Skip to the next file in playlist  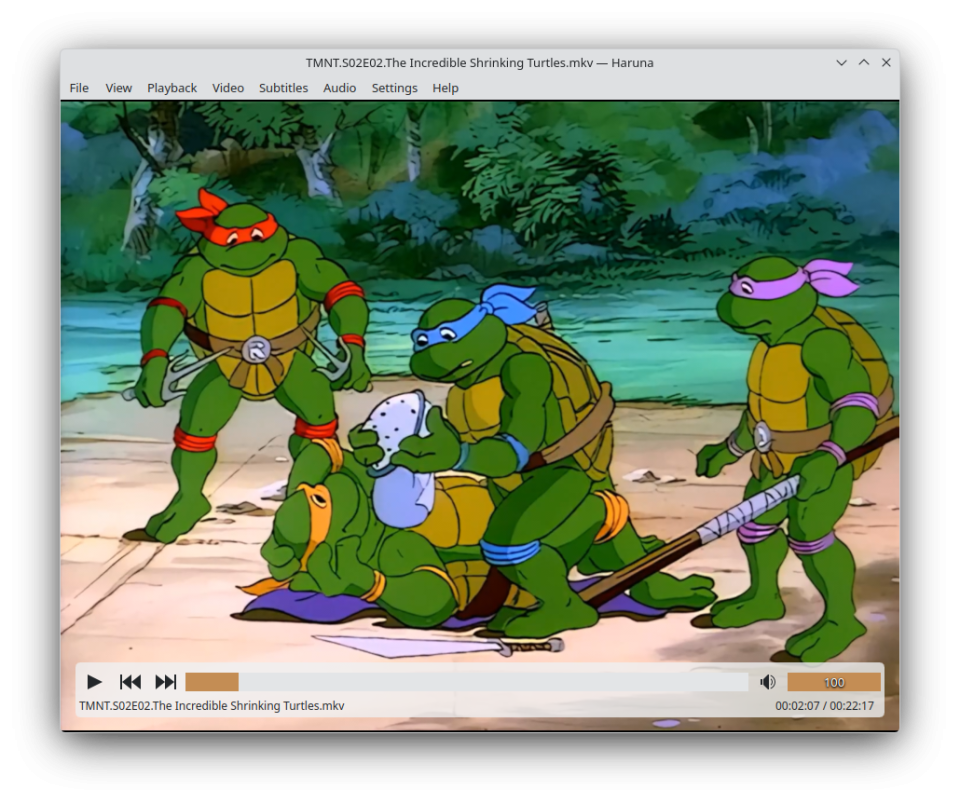click(166, 682)
